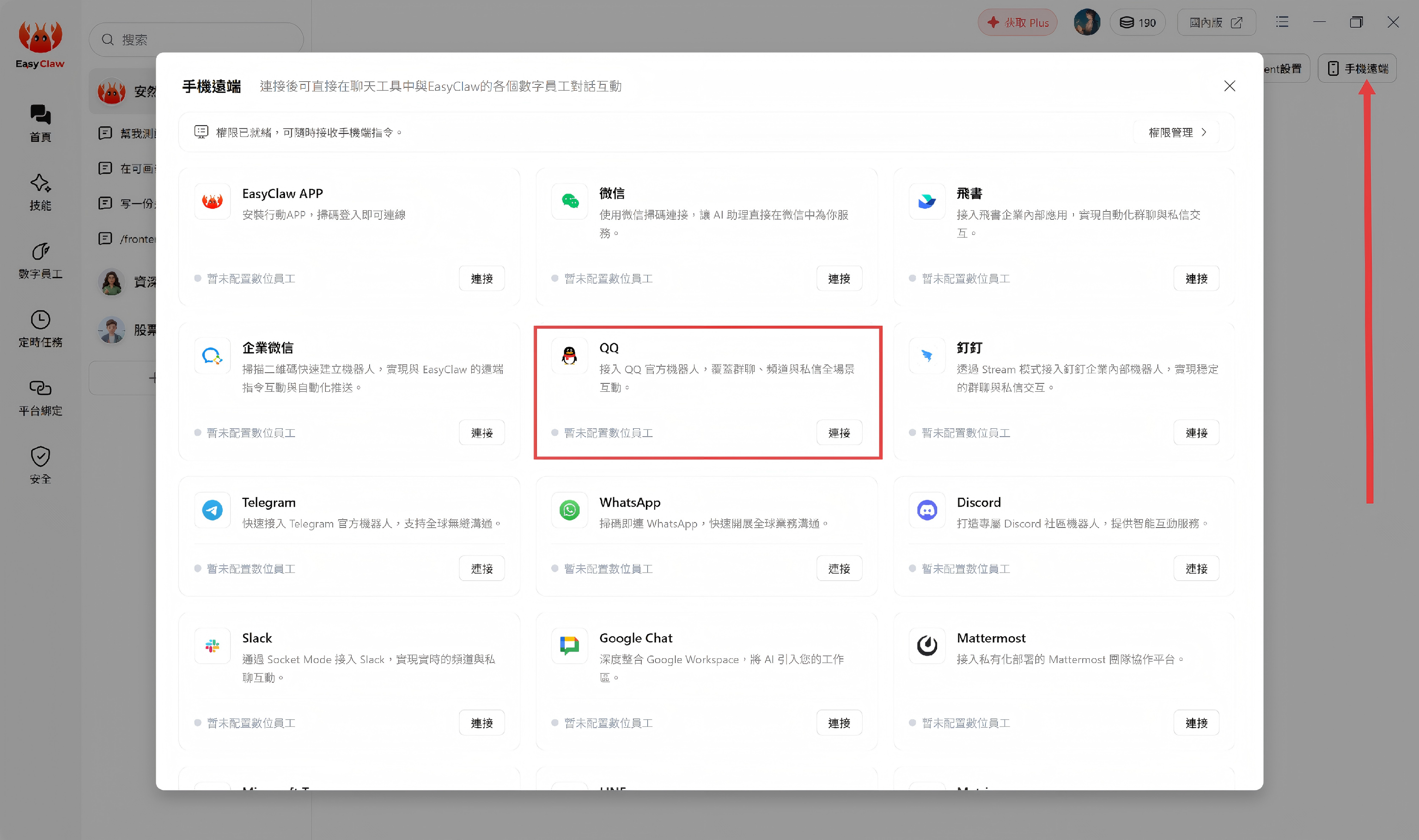Open the 平台綁定 platform binding item
1419x840 pixels.
pyautogui.click(x=40, y=397)
